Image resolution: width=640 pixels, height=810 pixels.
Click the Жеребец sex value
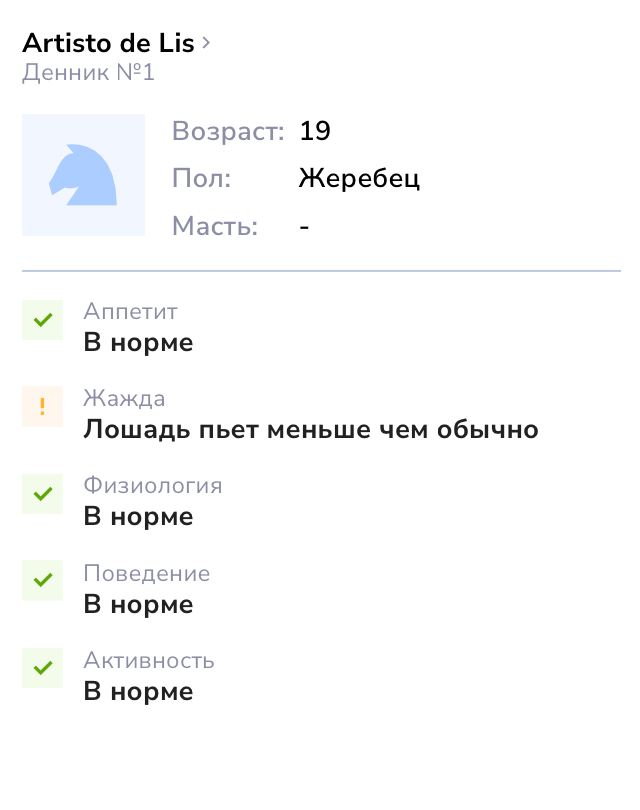[x=359, y=179]
